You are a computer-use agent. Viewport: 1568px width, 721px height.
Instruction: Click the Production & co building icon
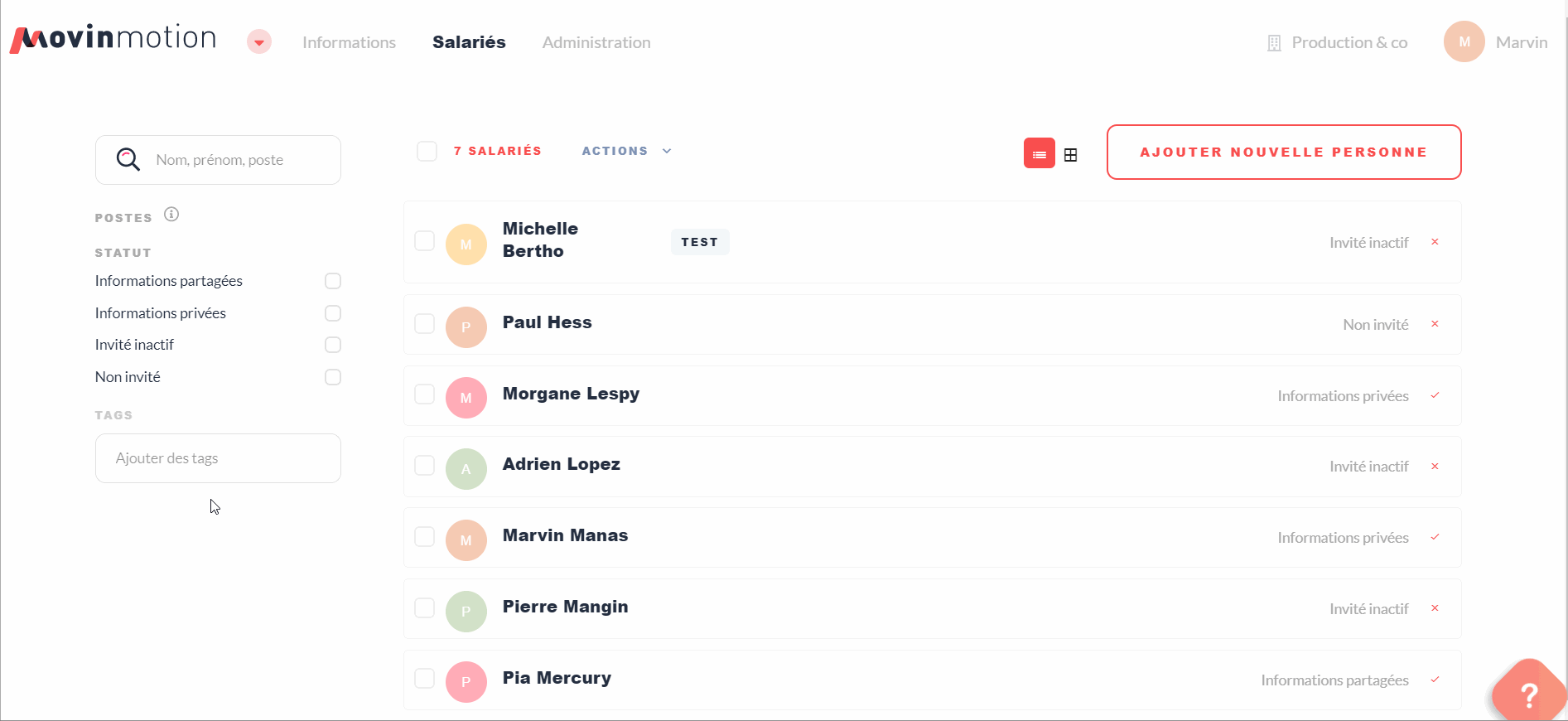click(x=1274, y=43)
